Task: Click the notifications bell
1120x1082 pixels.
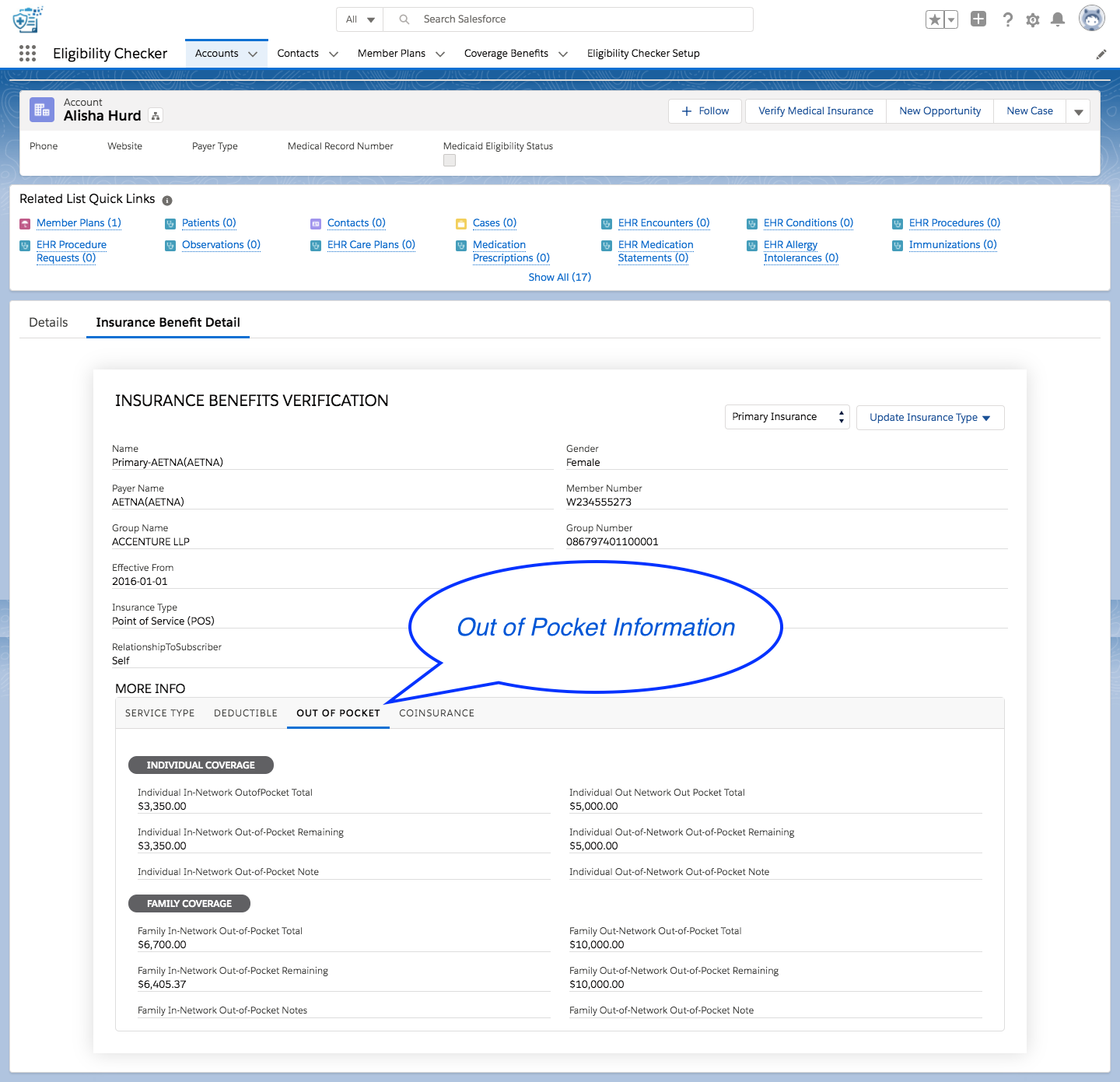Action: click(1058, 19)
